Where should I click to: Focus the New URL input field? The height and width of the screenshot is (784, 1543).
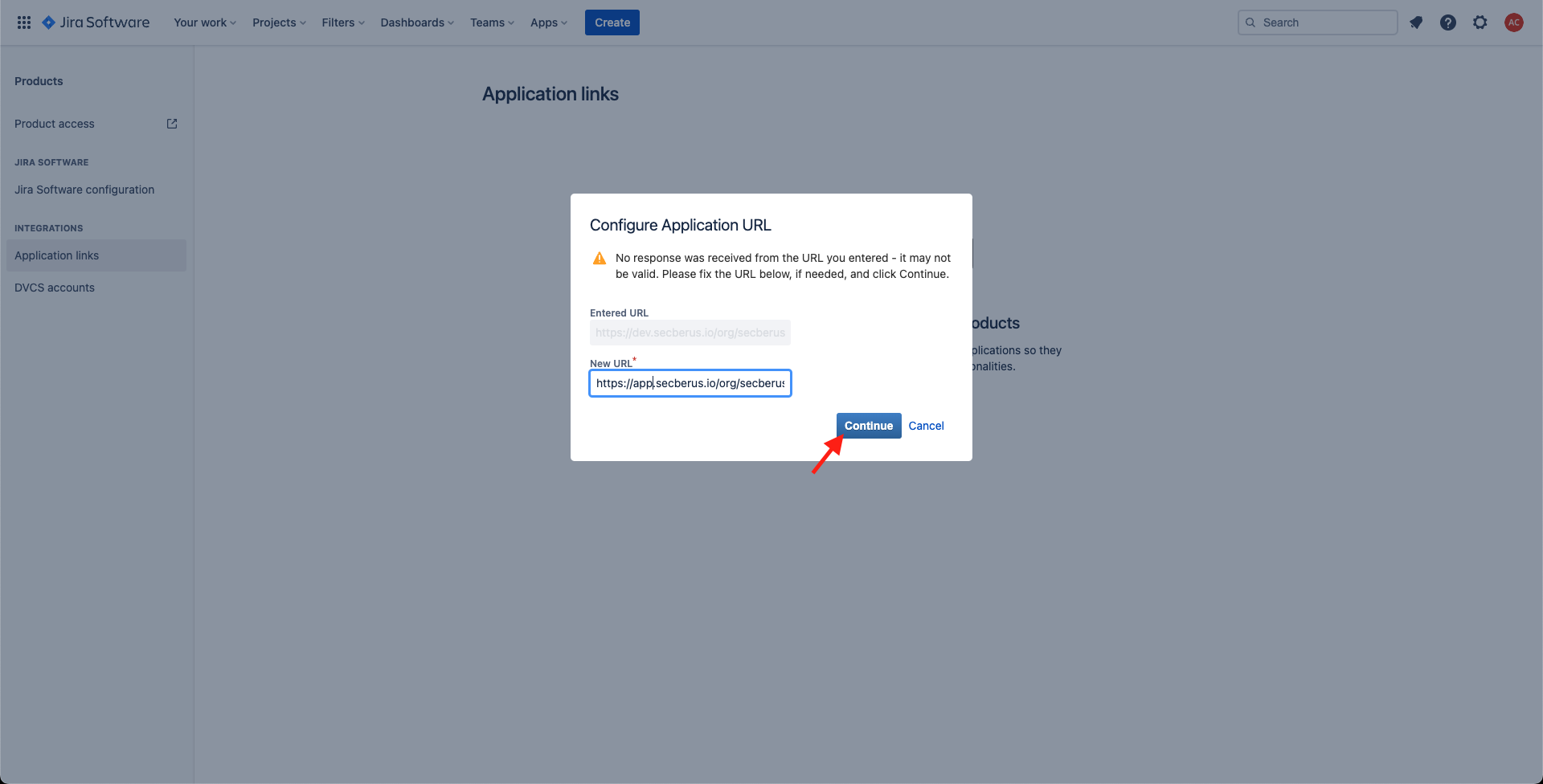(690, 383)
